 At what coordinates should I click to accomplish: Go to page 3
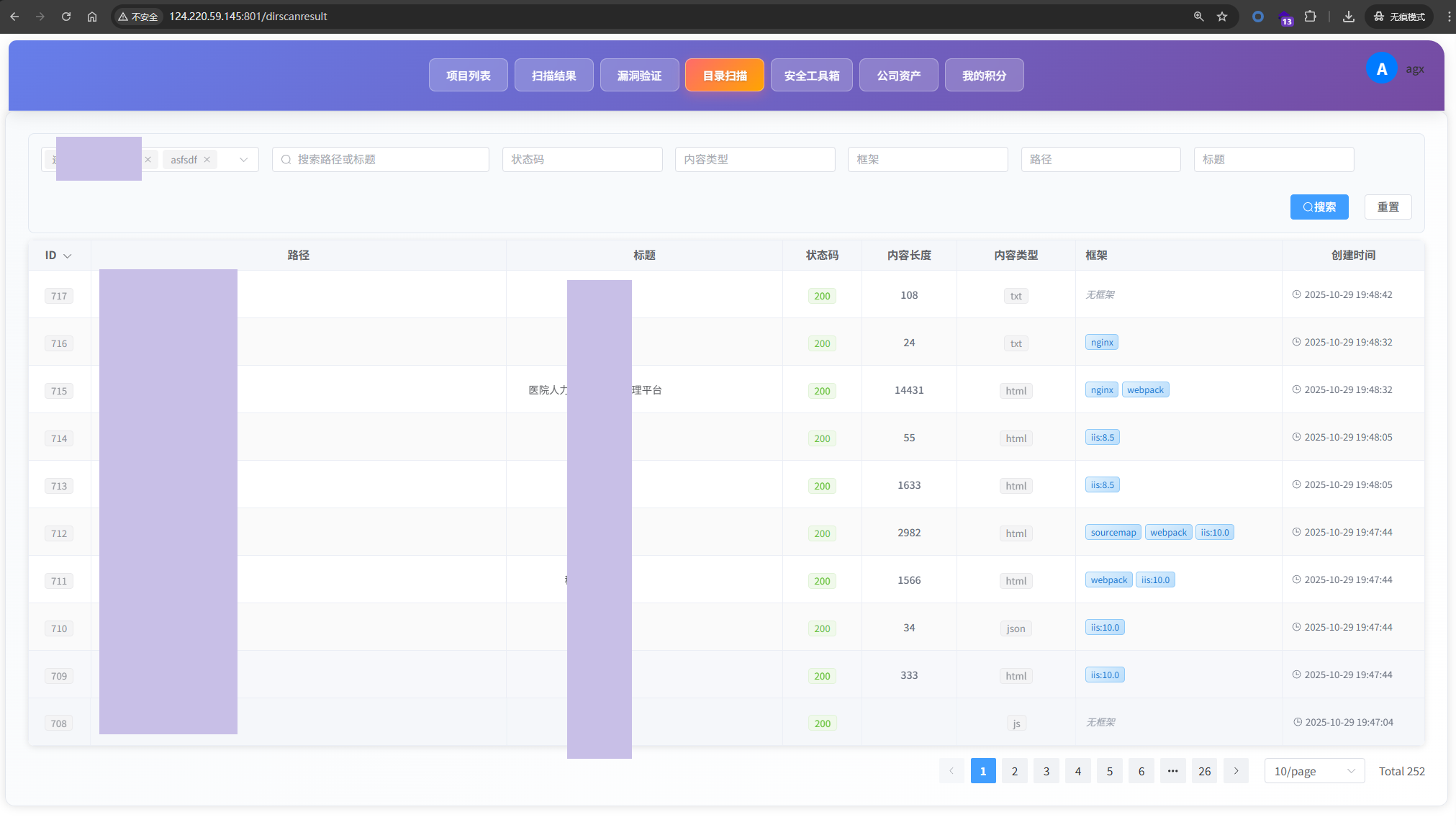click(1046, 771)
